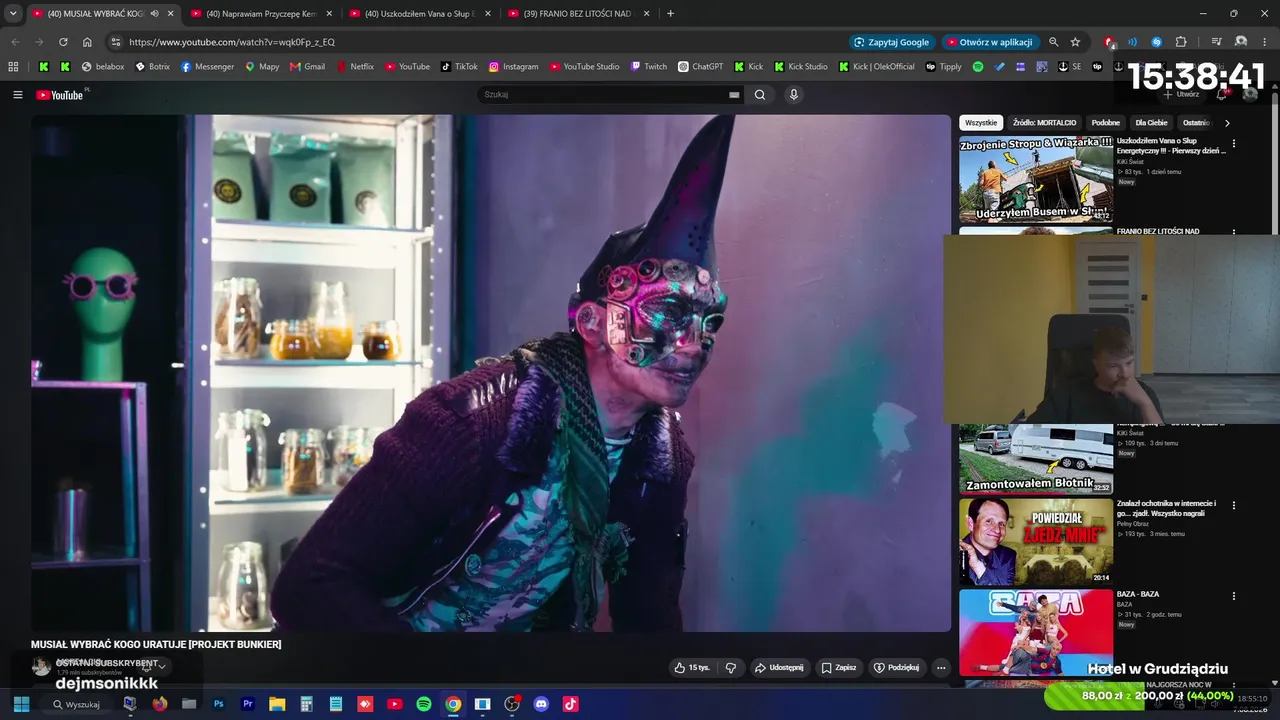Open Spotify from the taskbar

pyautogui.click(x=424, y=704)
